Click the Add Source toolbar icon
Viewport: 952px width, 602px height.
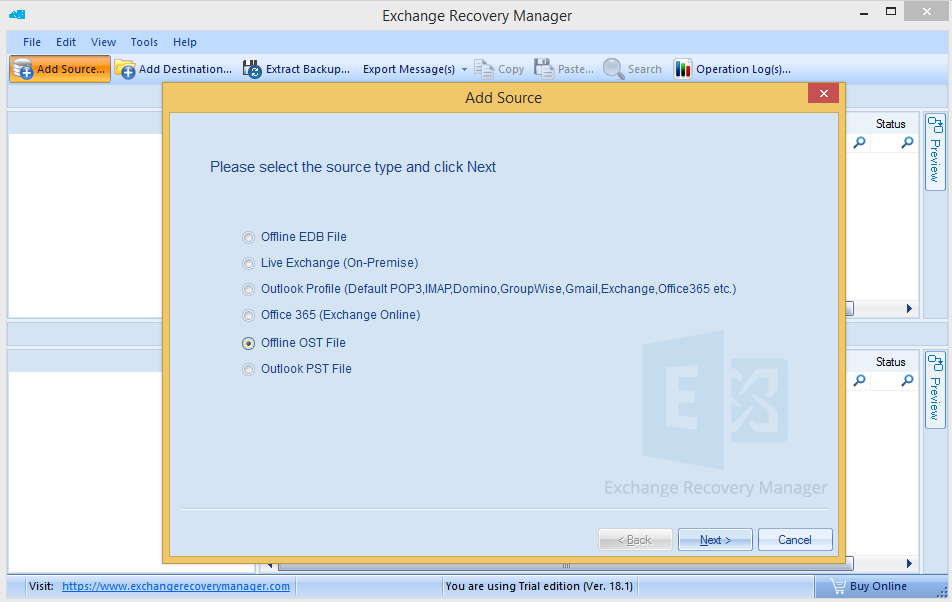tap(23, 69)
